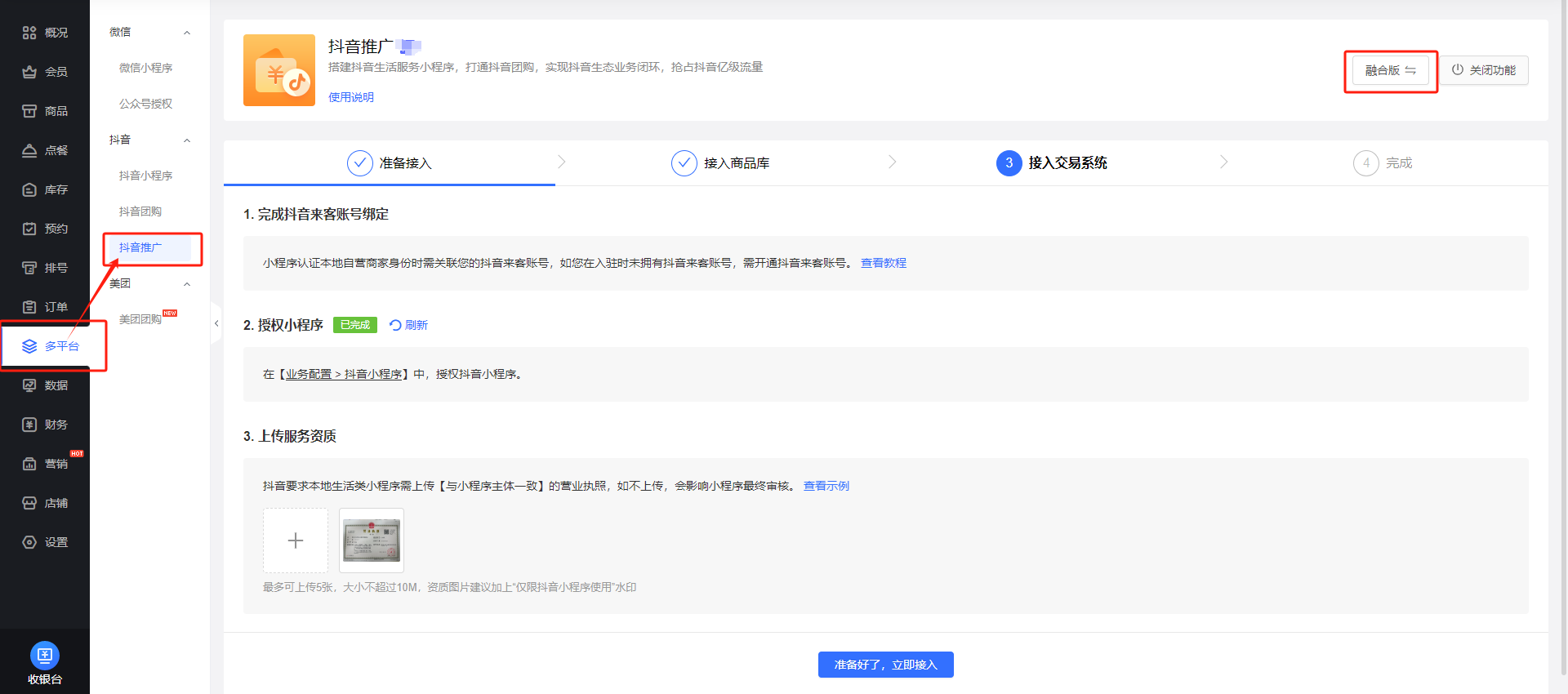Click the swap arrows icon in 融合版

point(1410,70)
